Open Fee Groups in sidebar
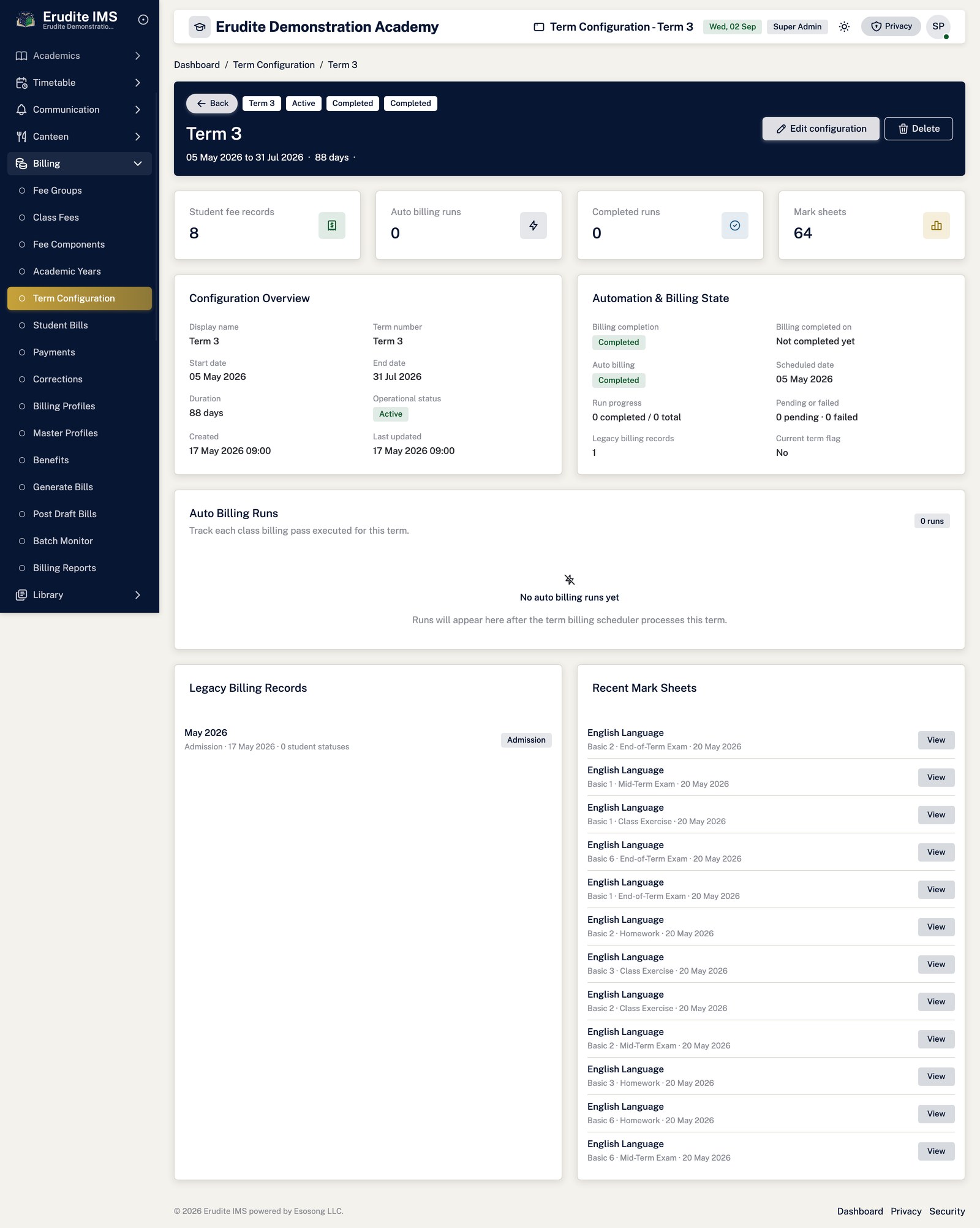The height and width of the screenshot is (1228, 980). click(x=80, y=191)
